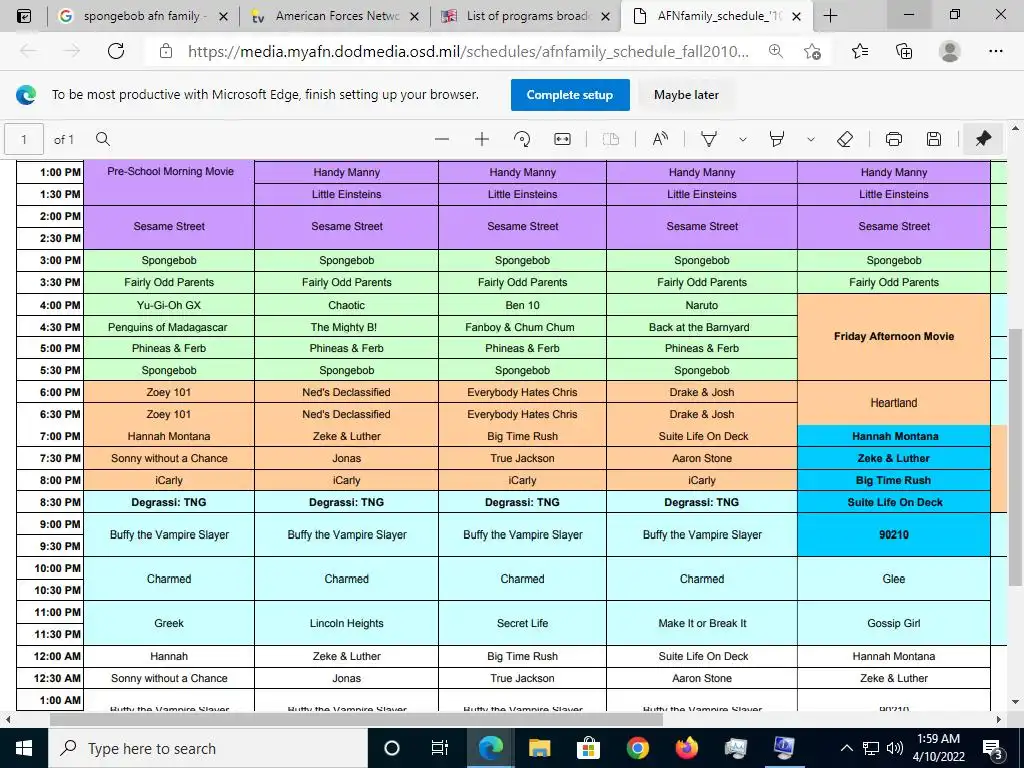The image size is (1024, 768).
Task: Open Google Chrome from taskbar
Action: coord(637,748)
